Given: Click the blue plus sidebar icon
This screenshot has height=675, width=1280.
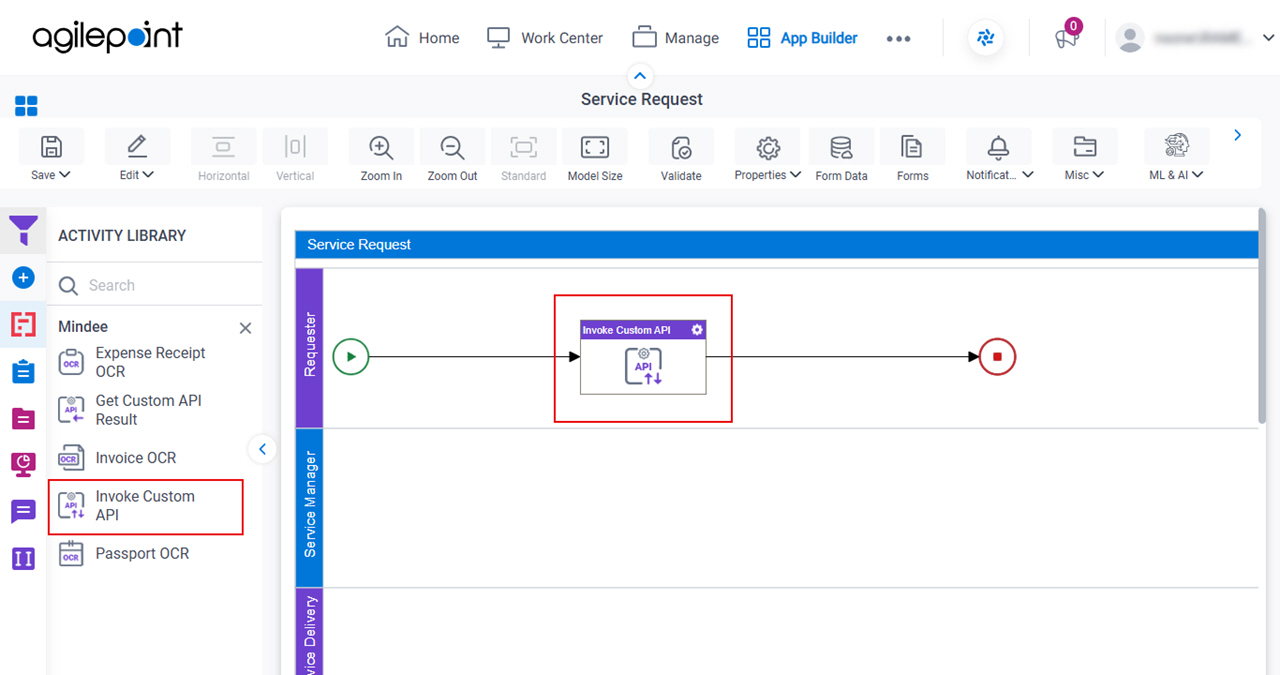Looking at the screenshot, I should [x=23, y=277].
